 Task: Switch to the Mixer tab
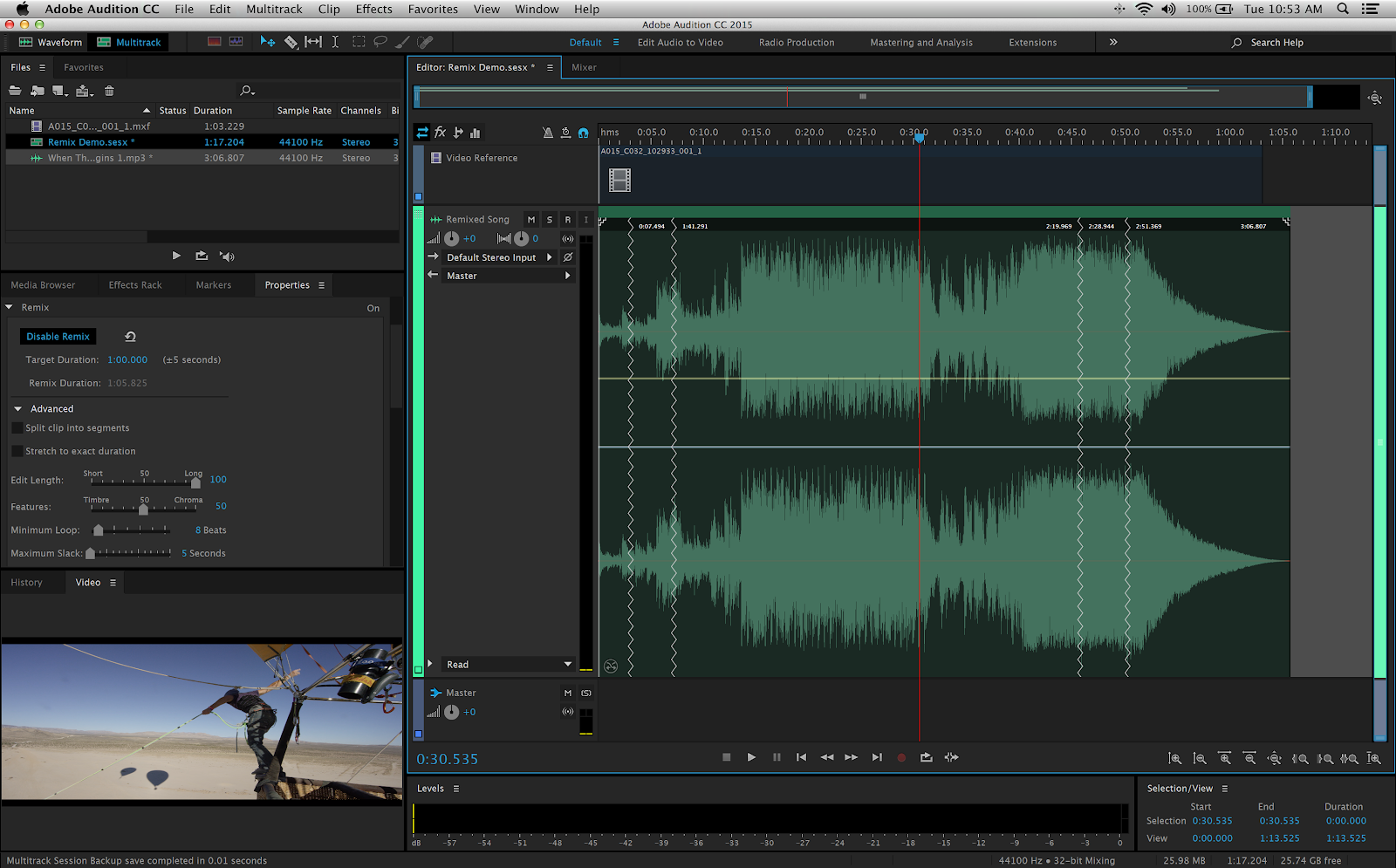584,67
